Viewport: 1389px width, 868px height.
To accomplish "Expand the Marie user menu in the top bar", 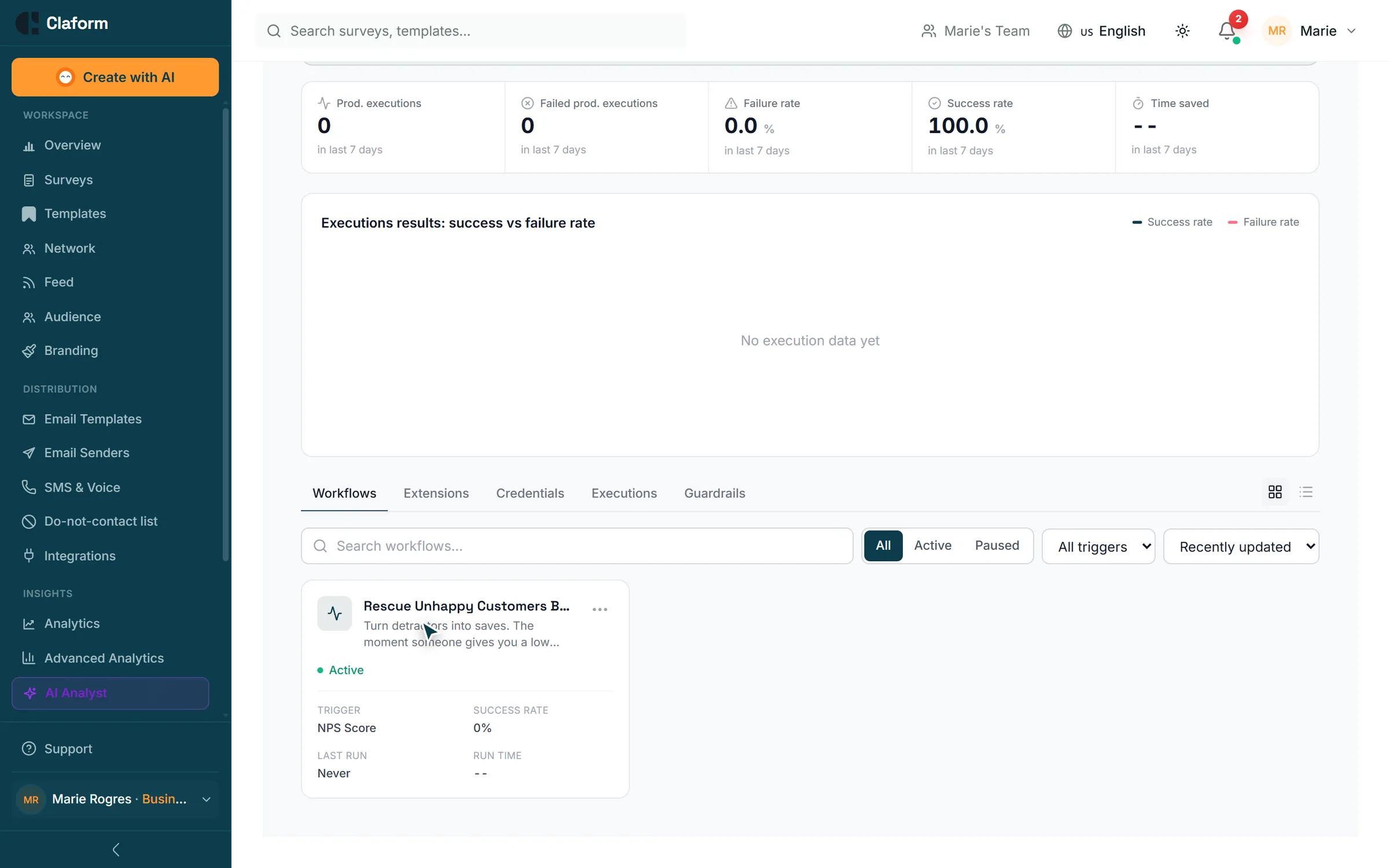I will (x=1310, y=31).
